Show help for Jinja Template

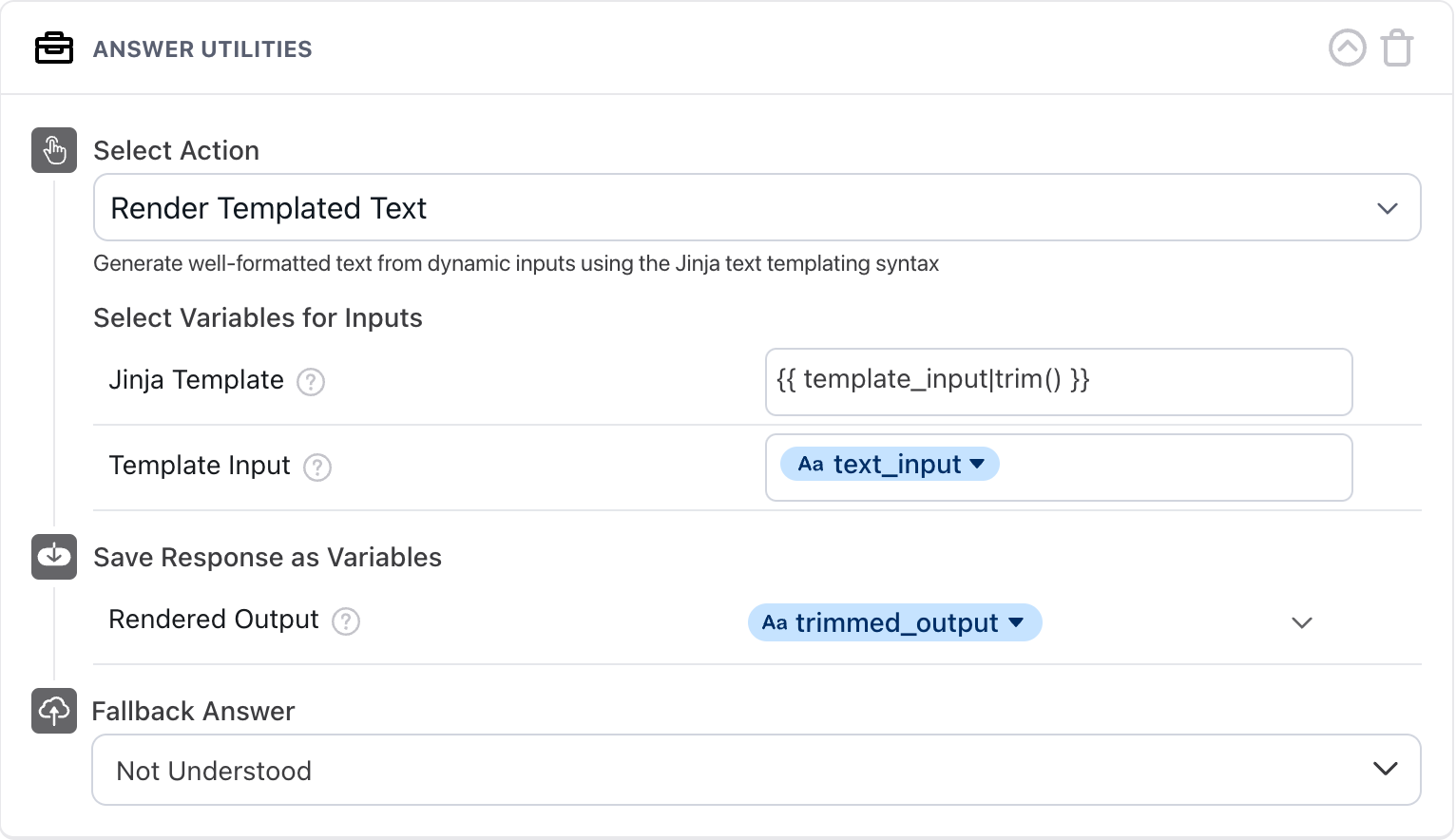(311, 382)
